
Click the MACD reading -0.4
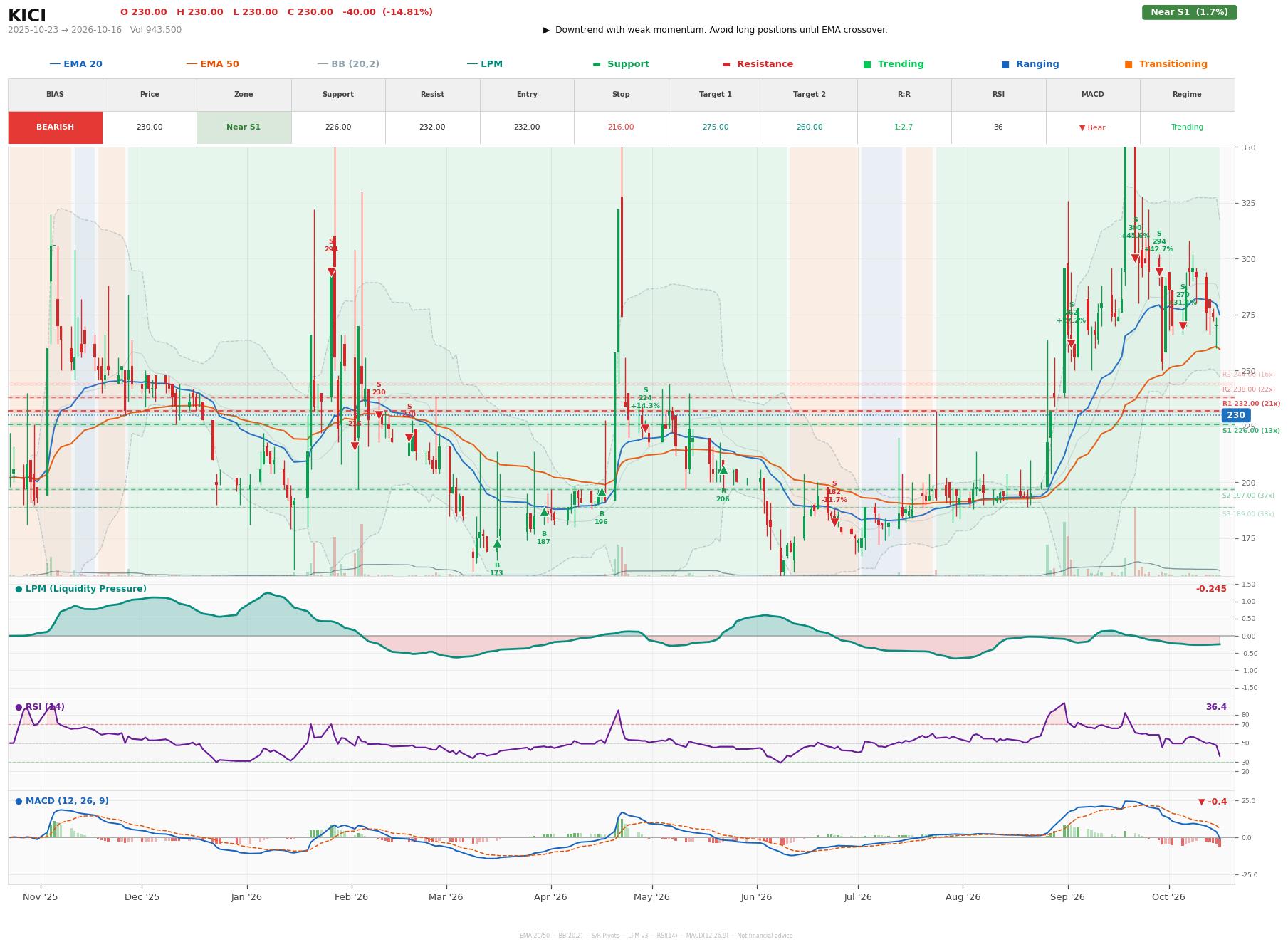pos(1213,802)
